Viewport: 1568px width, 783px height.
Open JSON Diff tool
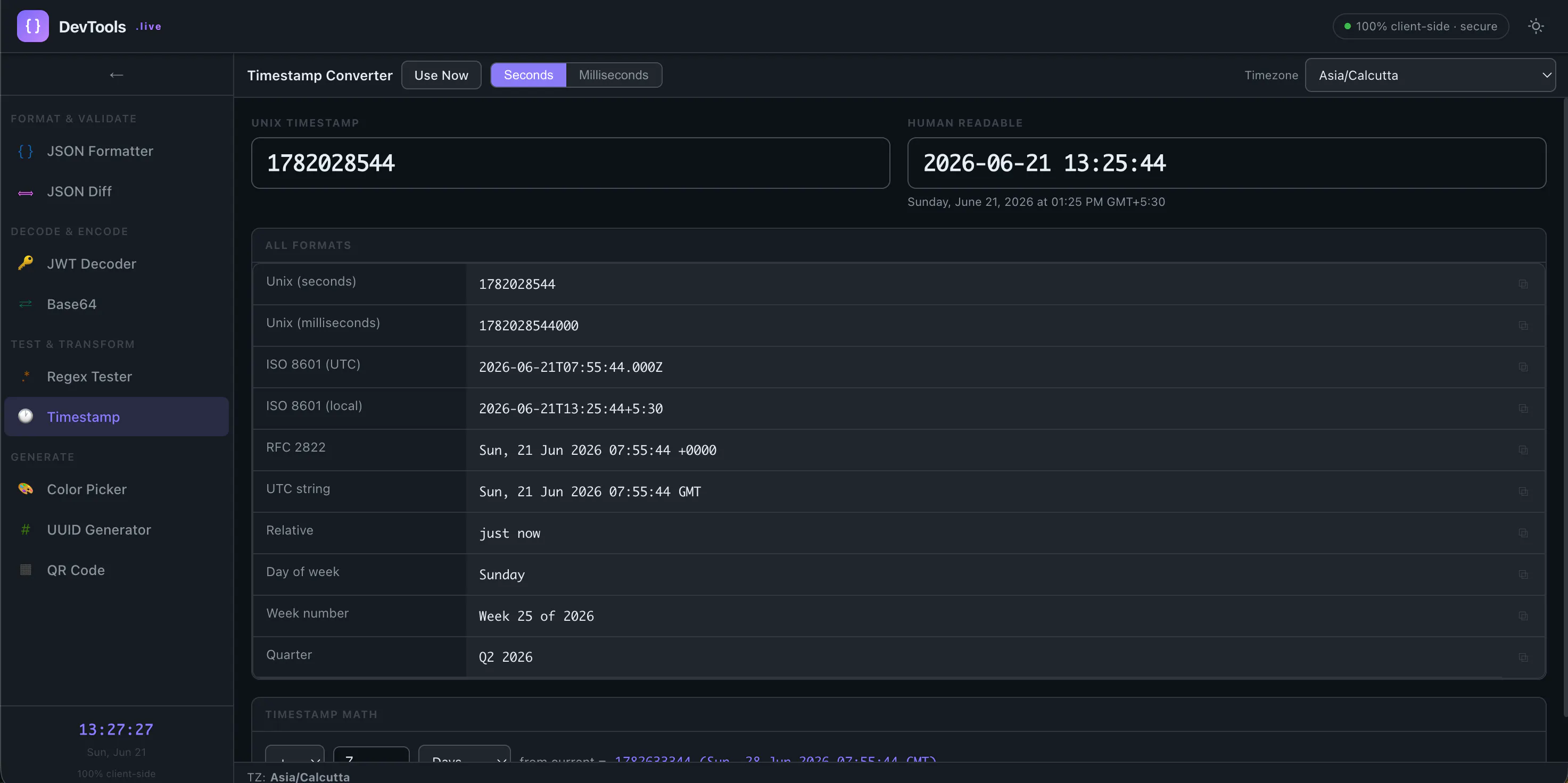116,191
